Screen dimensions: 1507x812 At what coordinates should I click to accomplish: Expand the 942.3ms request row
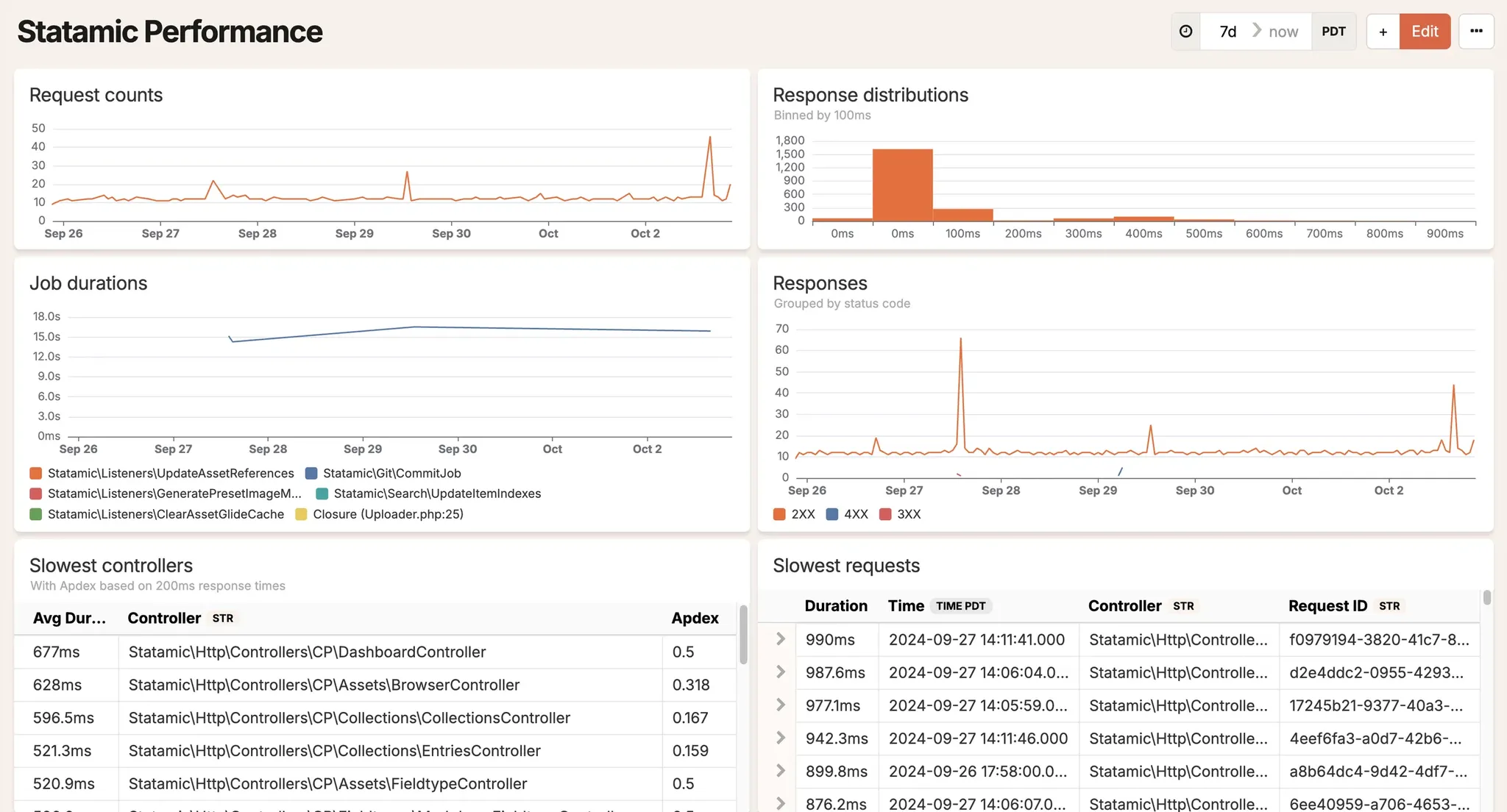tap(780, 738)
